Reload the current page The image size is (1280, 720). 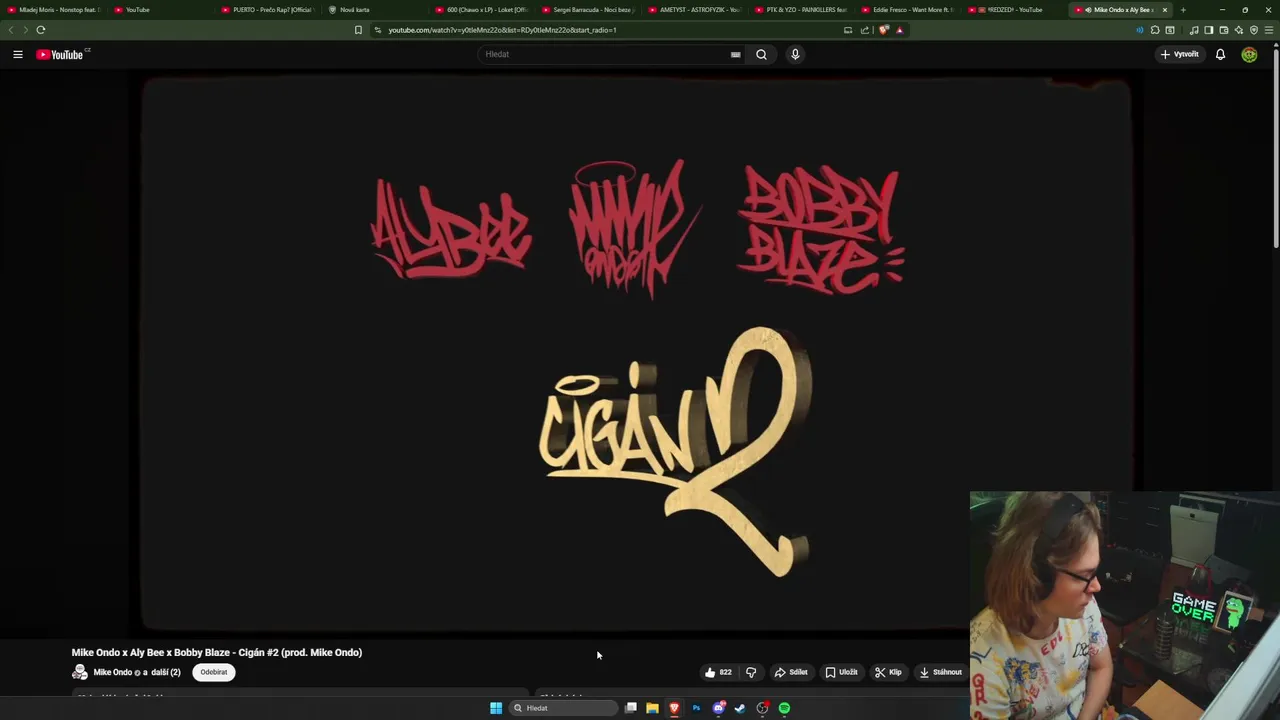pyautogui.click(x=41, y=30)
